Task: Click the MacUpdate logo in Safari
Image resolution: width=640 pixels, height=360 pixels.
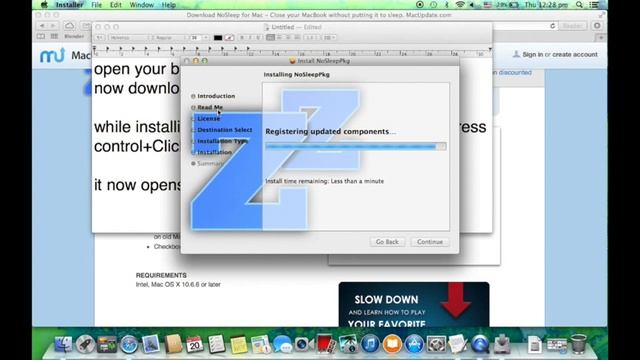Action: [52, 55]
